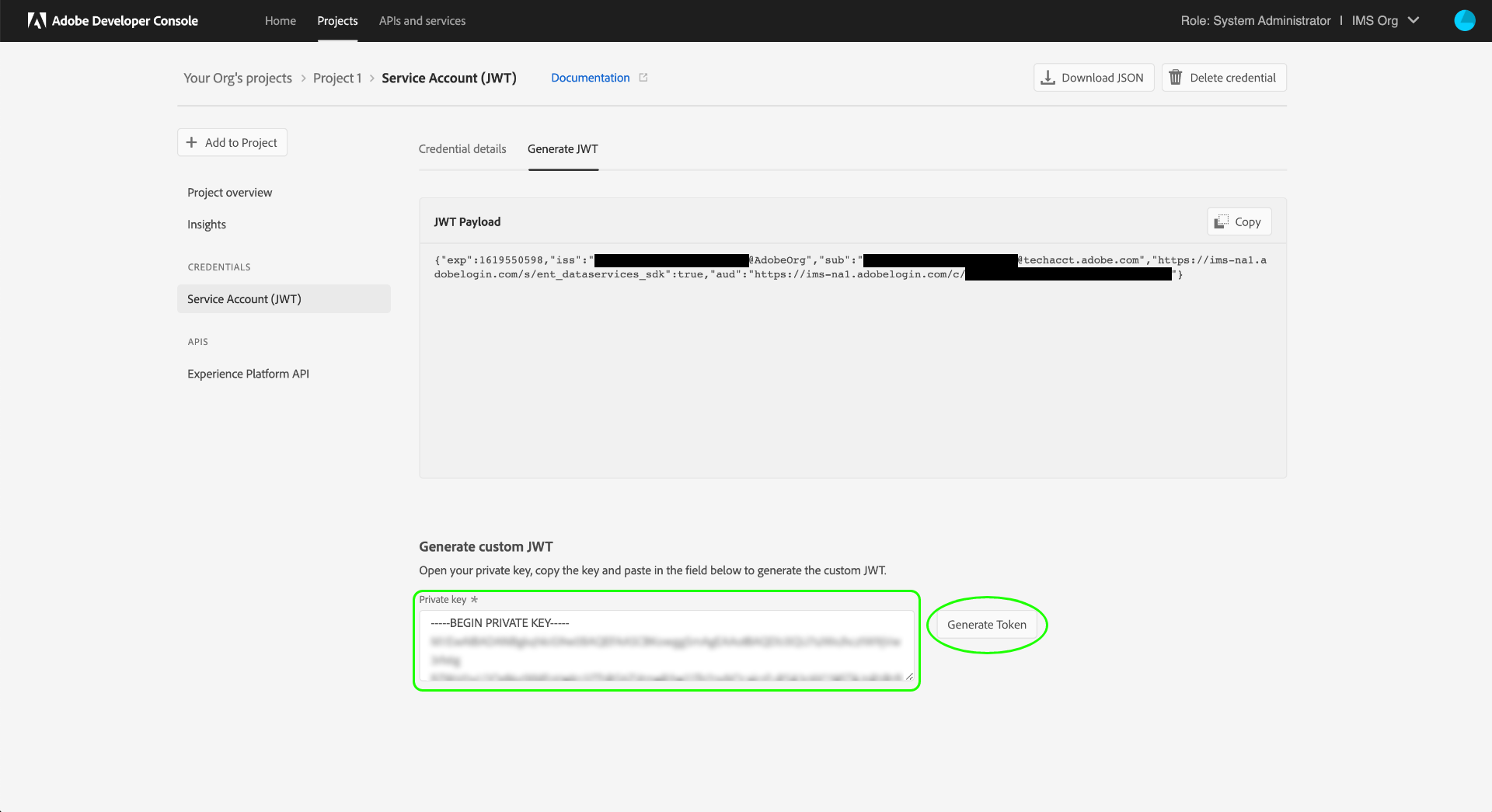
Task: Open the Documentation link
Action: click(591, 78)
